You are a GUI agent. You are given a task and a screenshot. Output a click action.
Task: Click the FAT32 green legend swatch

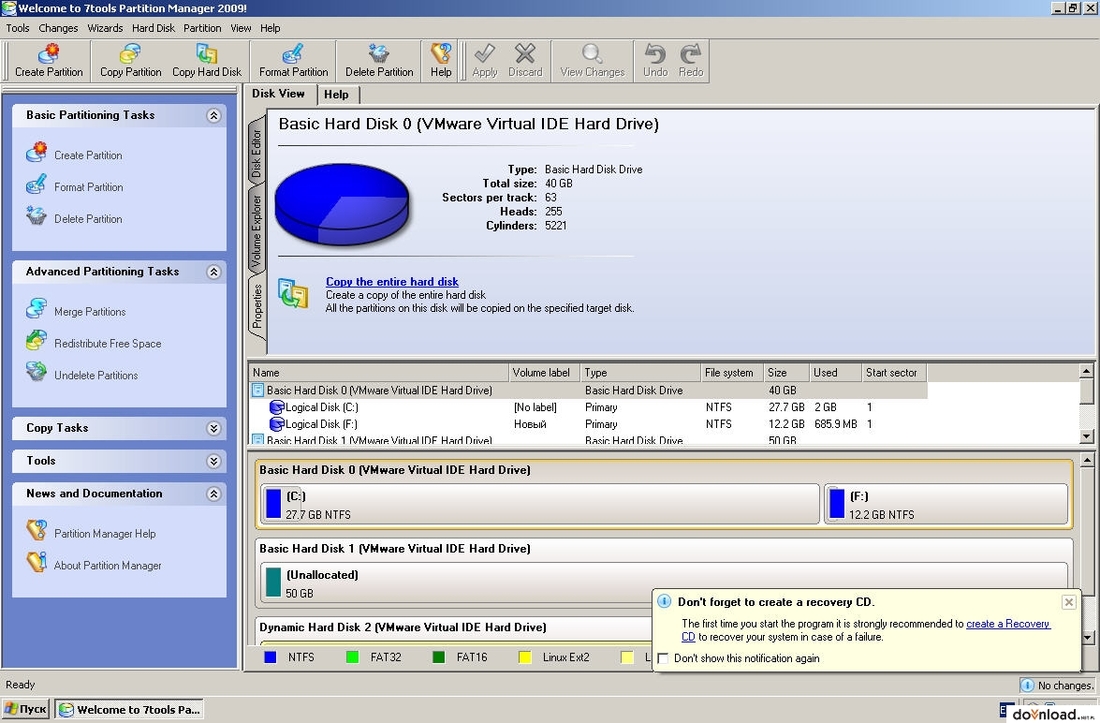pyautogui.click(x=353, y=658)
